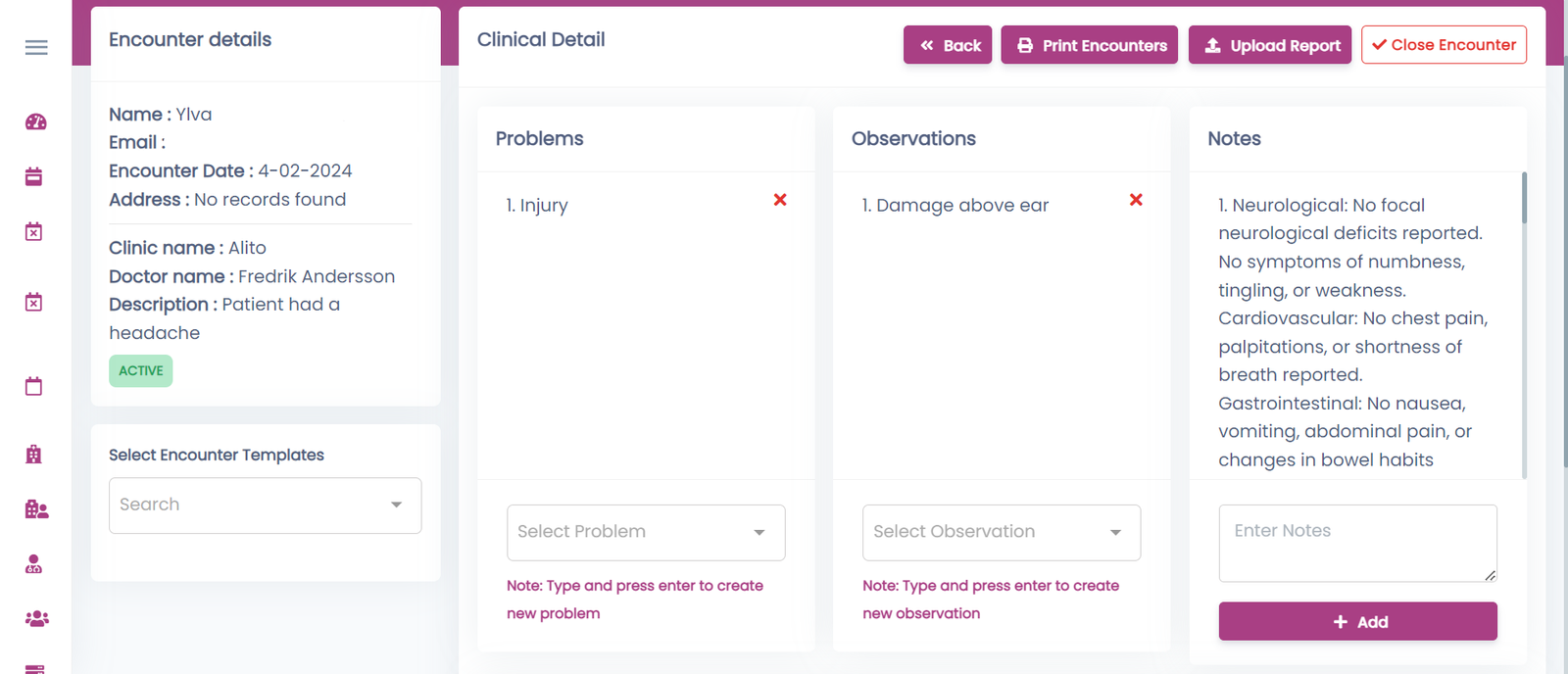Remove the Injury problem with red X

[780, 200]
